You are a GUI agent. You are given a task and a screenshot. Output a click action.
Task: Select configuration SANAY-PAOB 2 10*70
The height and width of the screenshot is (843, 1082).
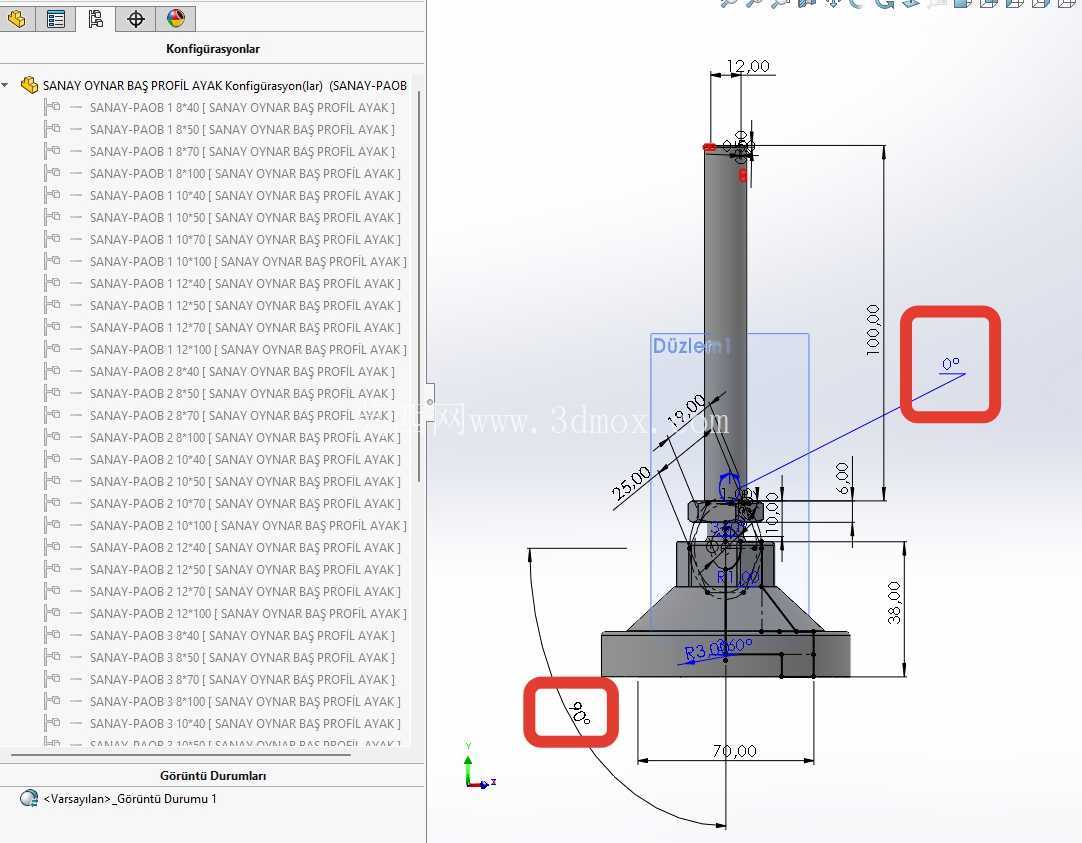tap(245, 504)
